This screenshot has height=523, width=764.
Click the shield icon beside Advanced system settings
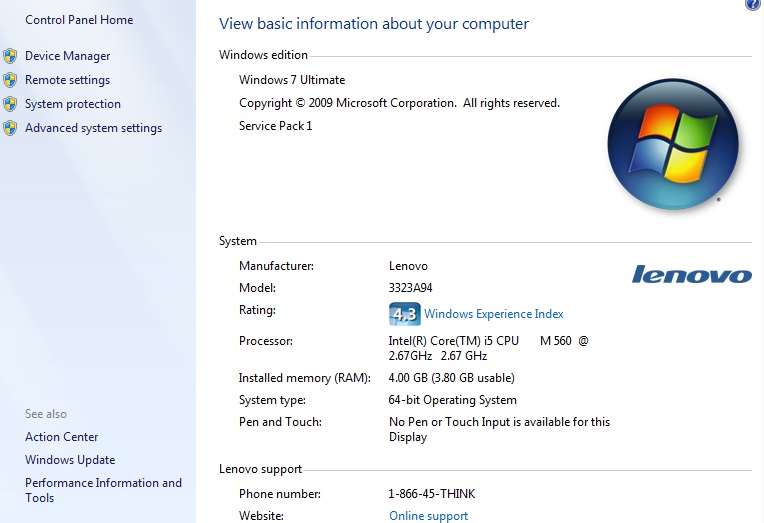point(10,128)
